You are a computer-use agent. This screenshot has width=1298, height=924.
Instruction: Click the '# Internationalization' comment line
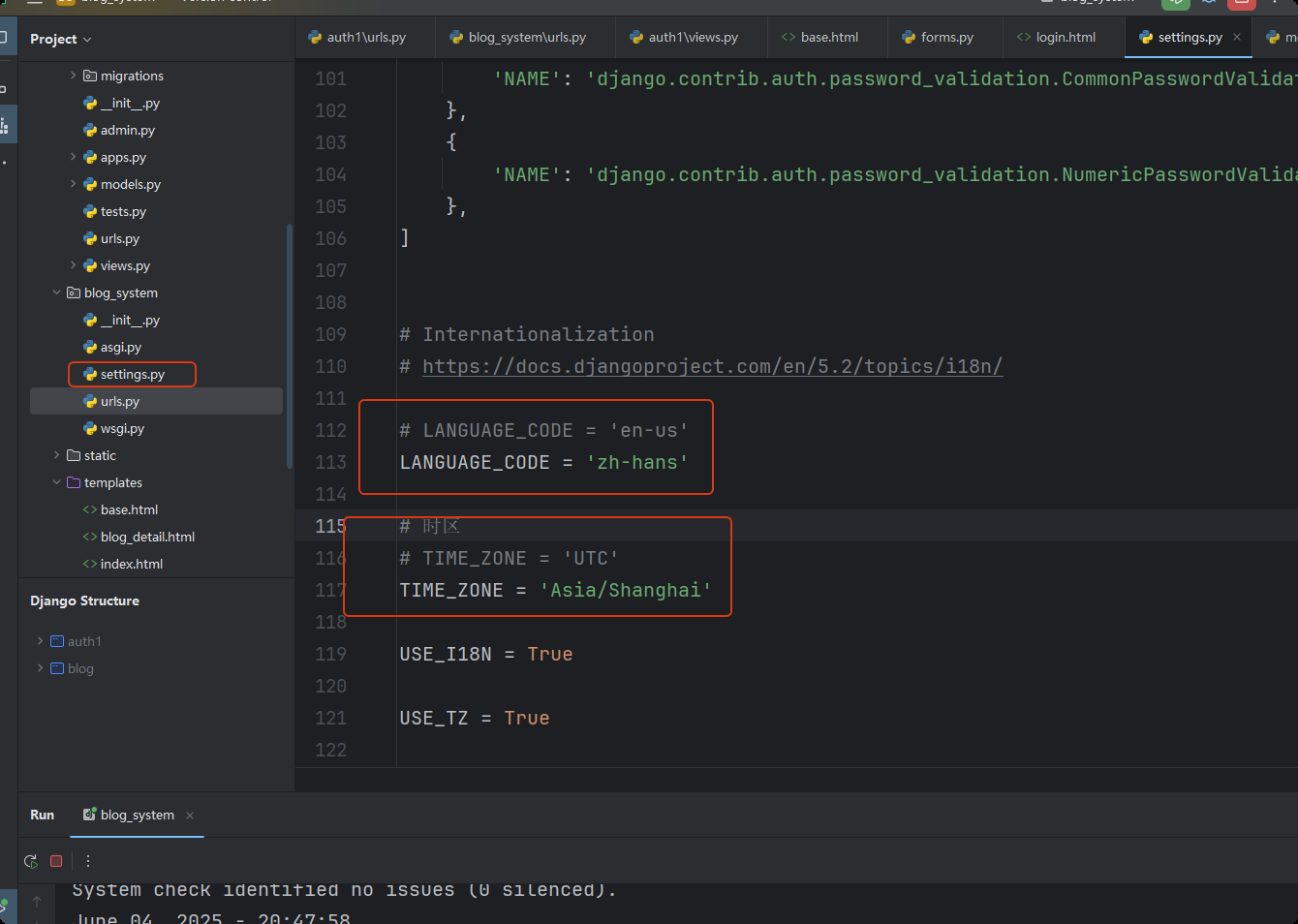pos(527,334)
